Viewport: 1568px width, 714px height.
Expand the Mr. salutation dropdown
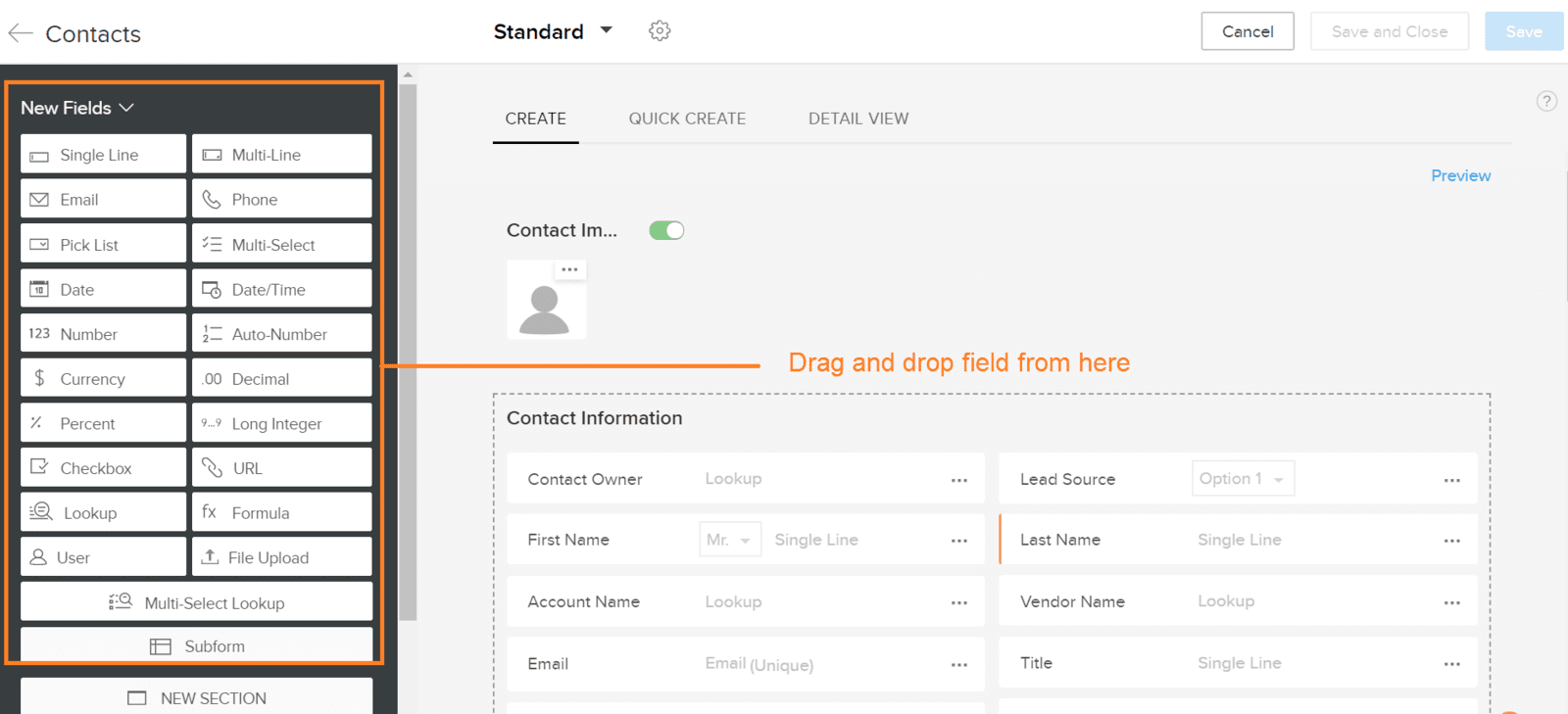point(730,540)
